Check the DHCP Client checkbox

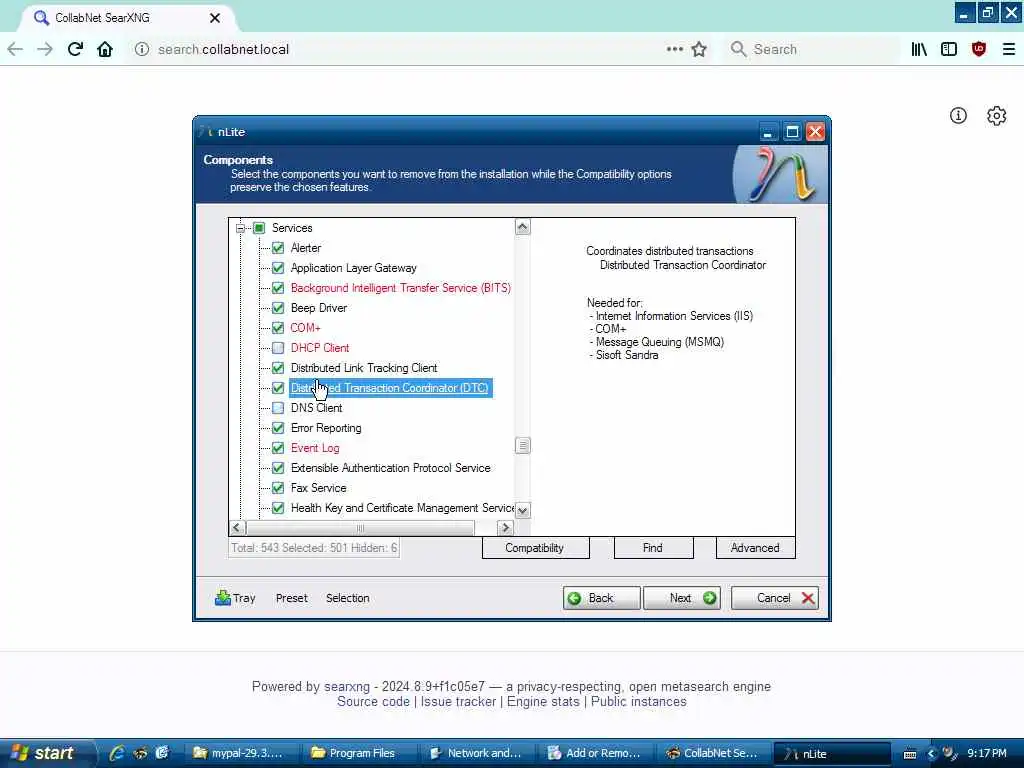pyautogui.click(x=278, y=348)
